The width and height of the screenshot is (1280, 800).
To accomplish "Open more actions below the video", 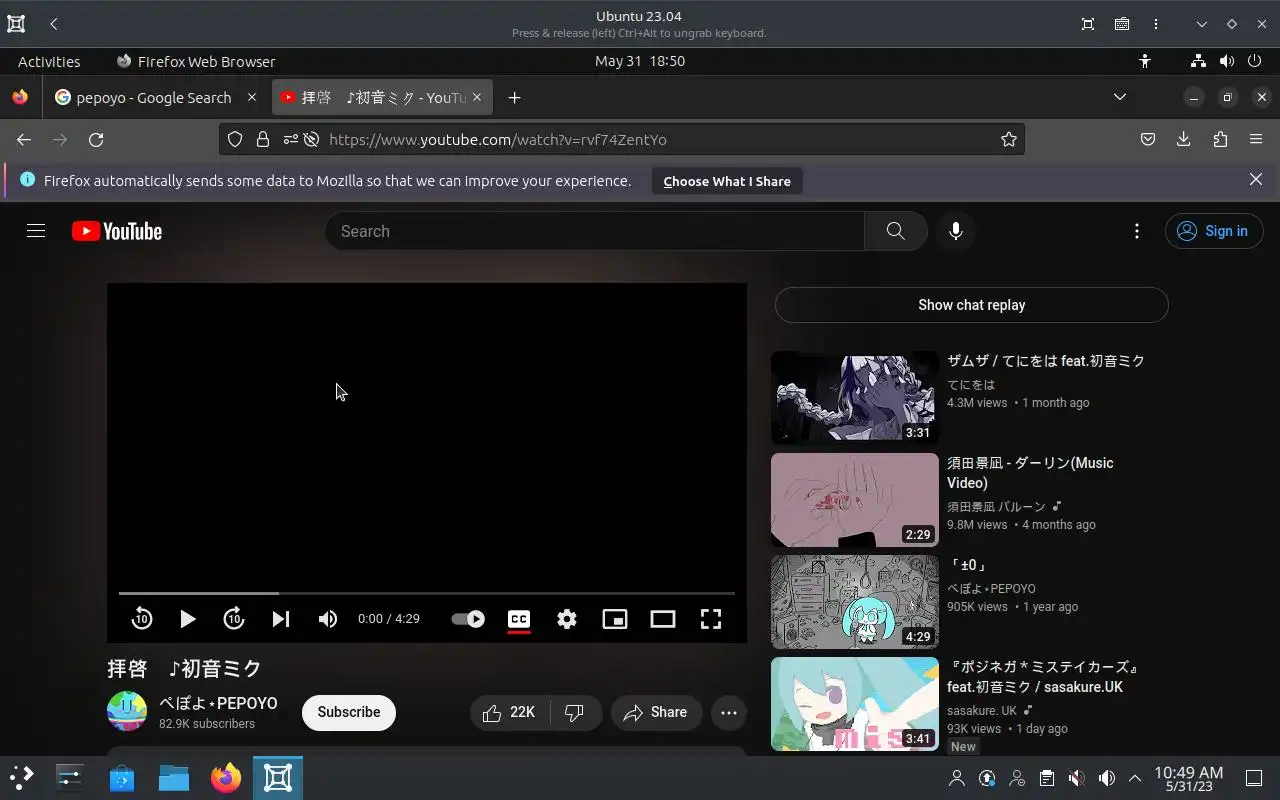I will point(729,712).
